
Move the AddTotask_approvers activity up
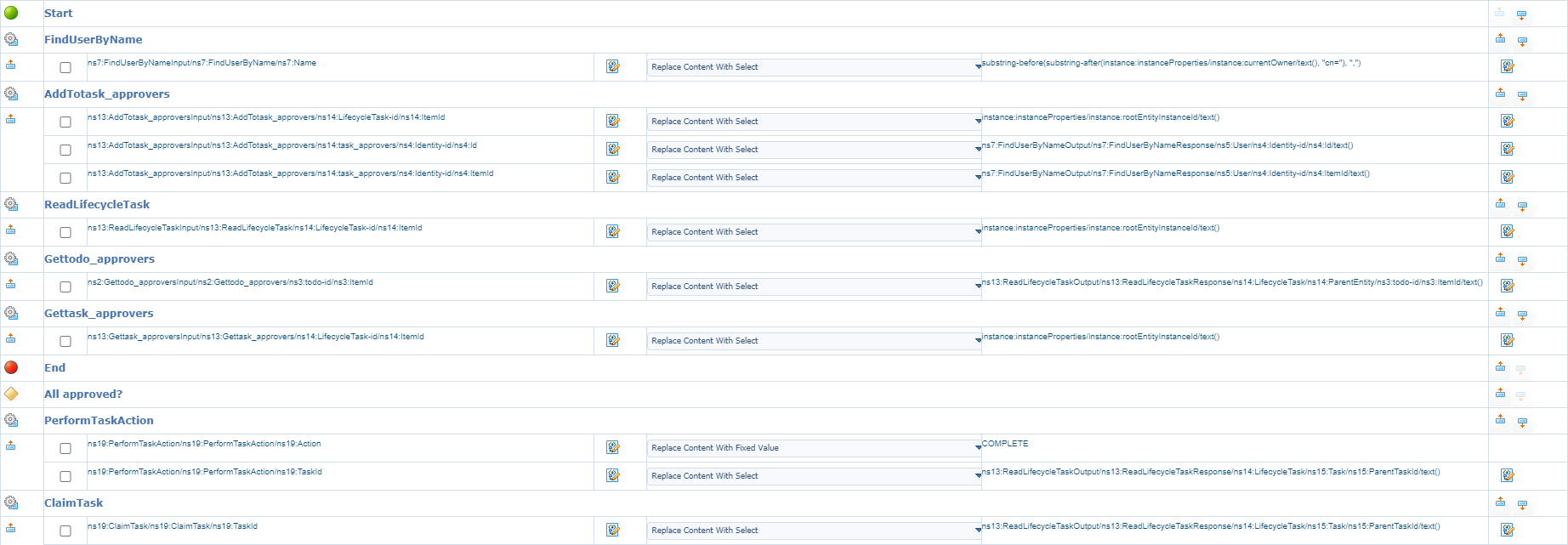coord(1500,93)
